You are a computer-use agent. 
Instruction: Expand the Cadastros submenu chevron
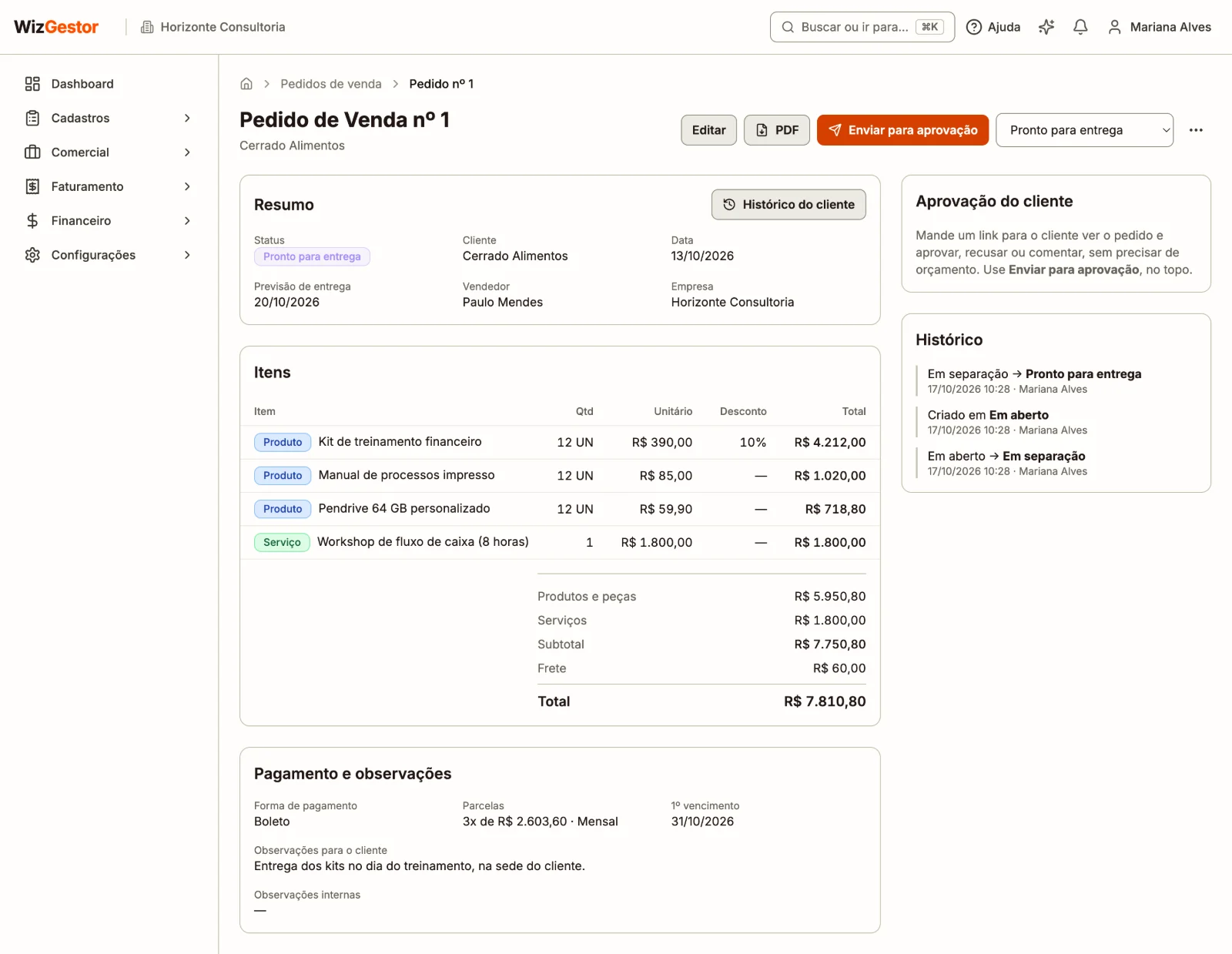point(187,118)
